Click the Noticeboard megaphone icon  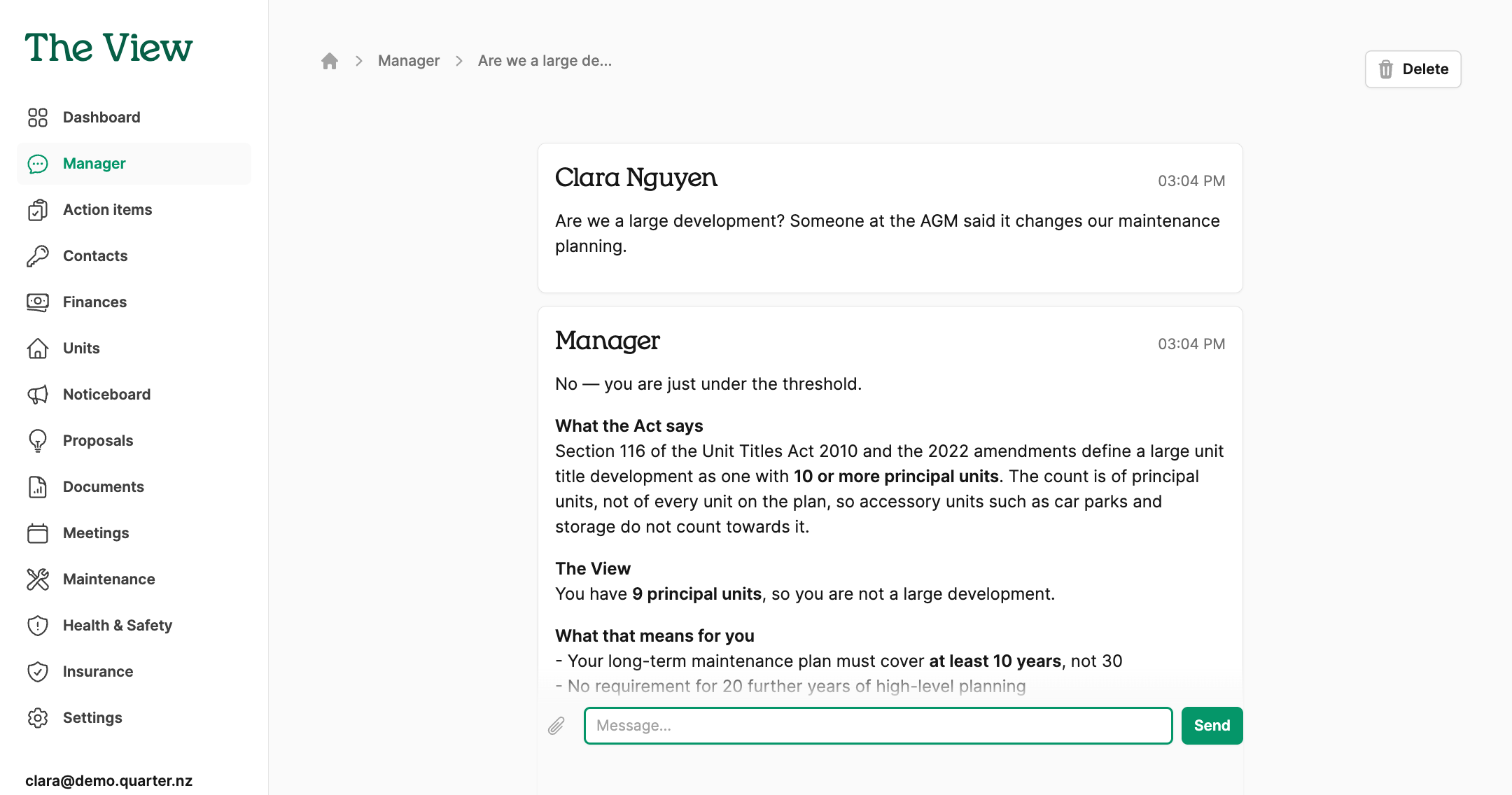[x=38, y=395]
